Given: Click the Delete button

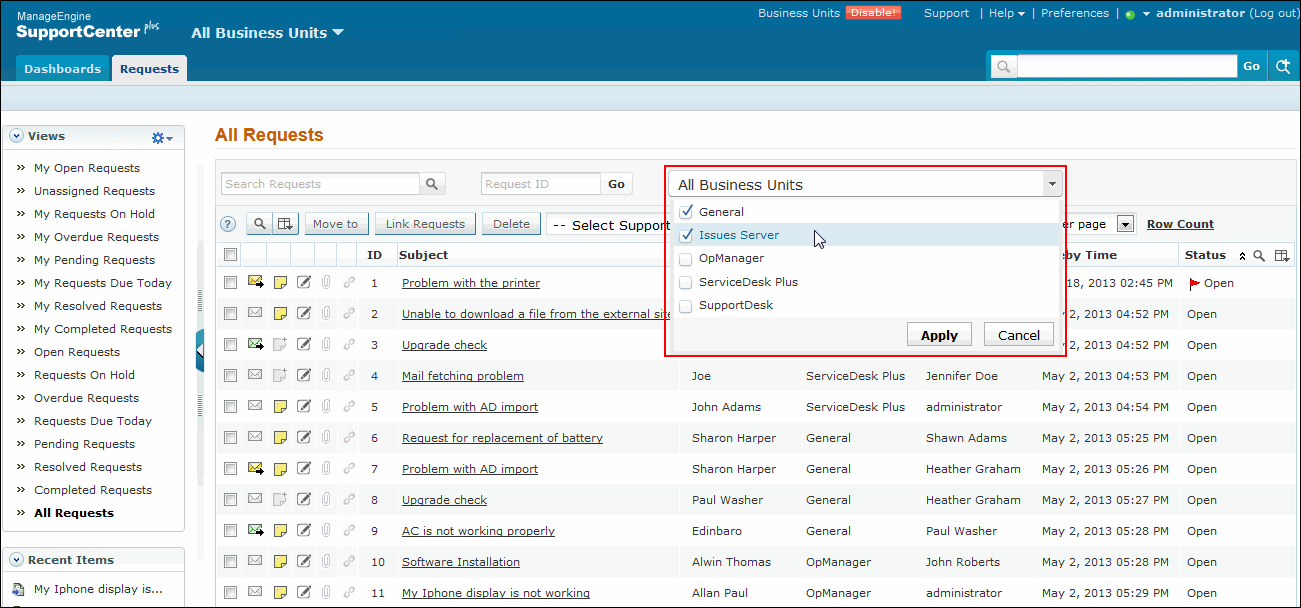Looking at the screenshot, I should (511, 224).
